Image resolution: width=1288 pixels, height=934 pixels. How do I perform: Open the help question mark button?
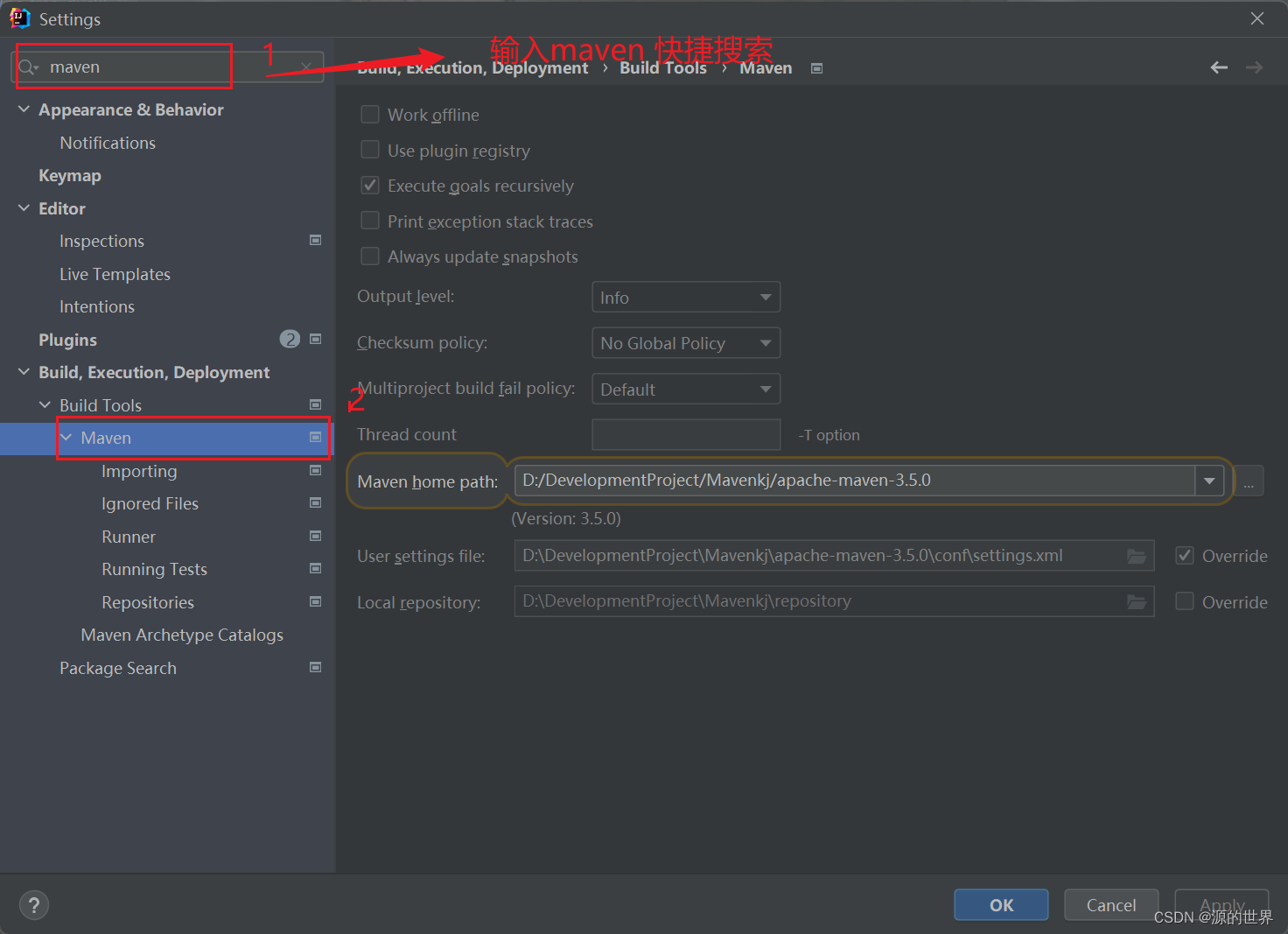tap(34, 905)
